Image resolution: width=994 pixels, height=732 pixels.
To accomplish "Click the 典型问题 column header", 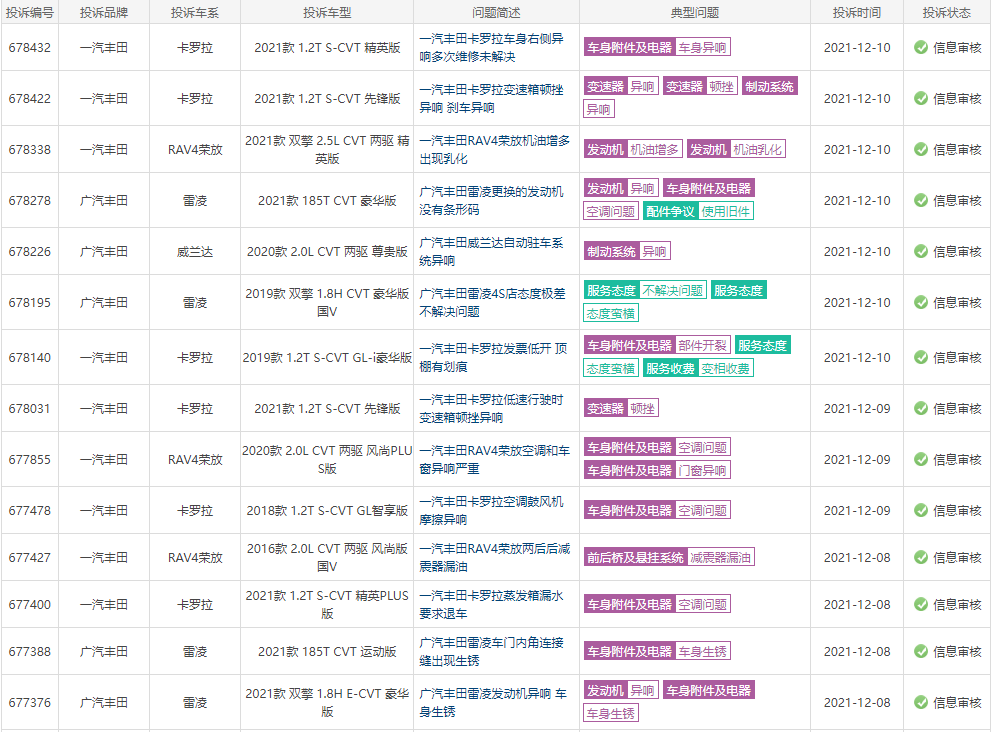I will 695,13.
